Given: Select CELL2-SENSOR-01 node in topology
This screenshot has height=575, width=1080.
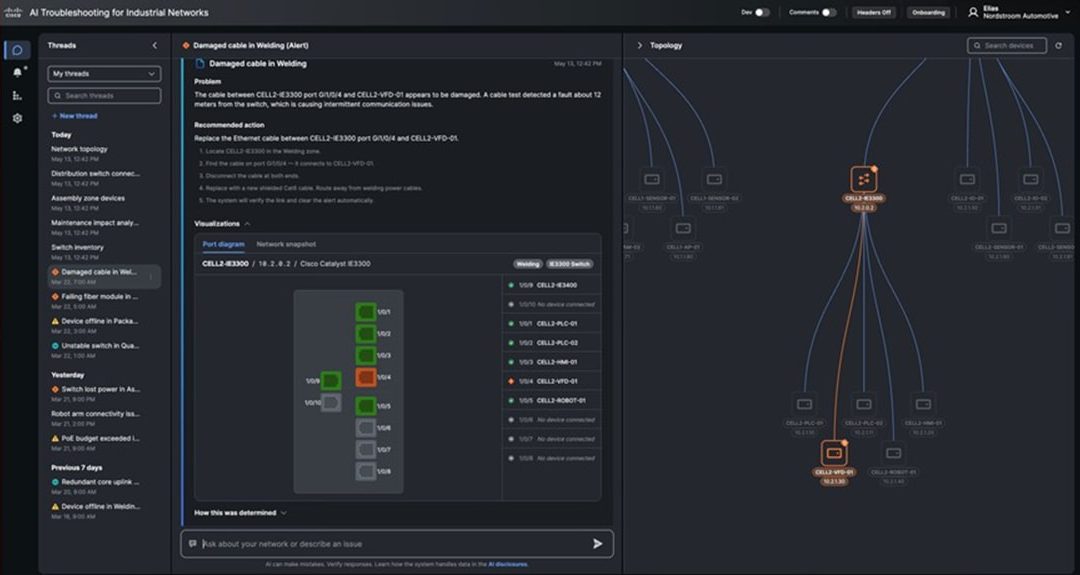Looking at the screenshot, I should pyautogui.click(x=999, y=228).
